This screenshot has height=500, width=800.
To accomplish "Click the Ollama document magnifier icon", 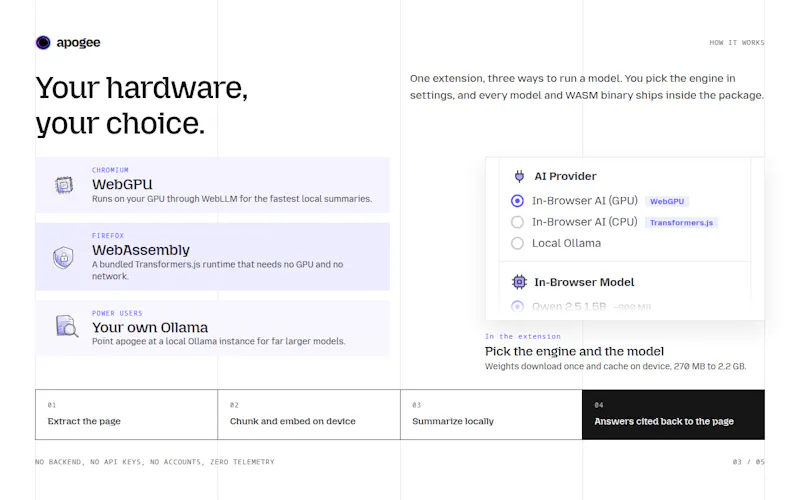I will click(x=66, y=327).
